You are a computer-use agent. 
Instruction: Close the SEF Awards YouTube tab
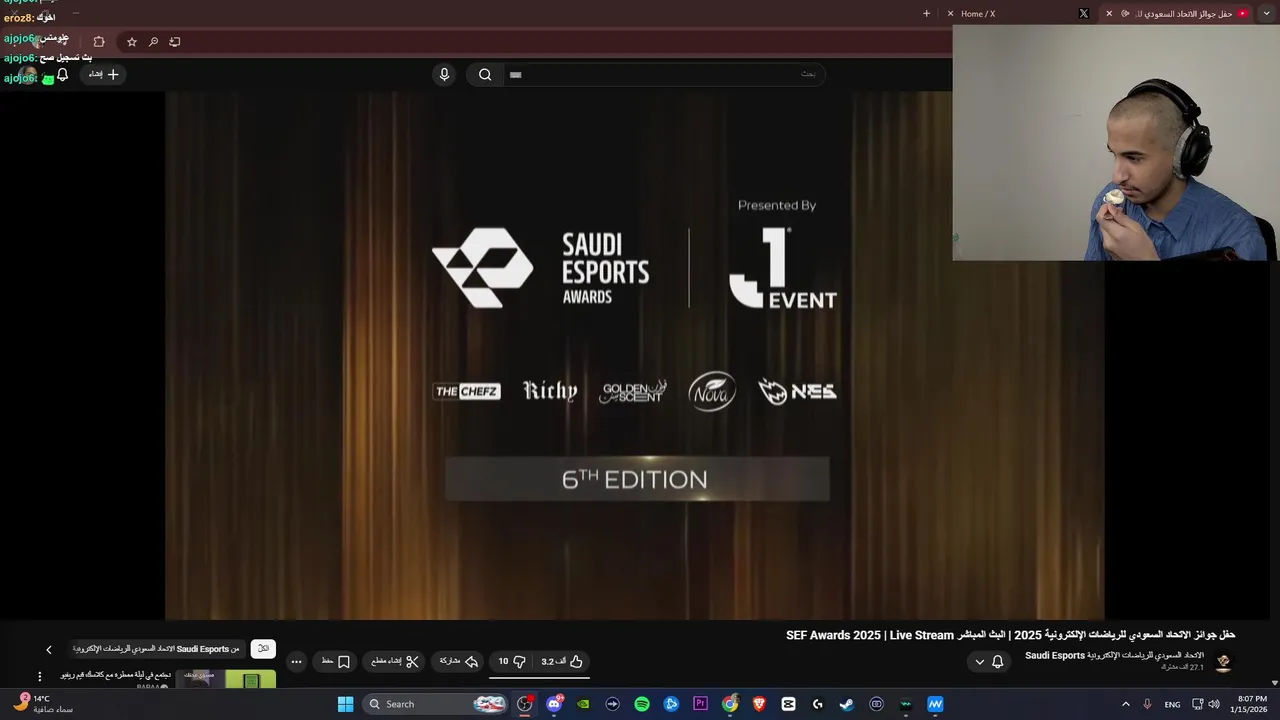coord(1108,13)
